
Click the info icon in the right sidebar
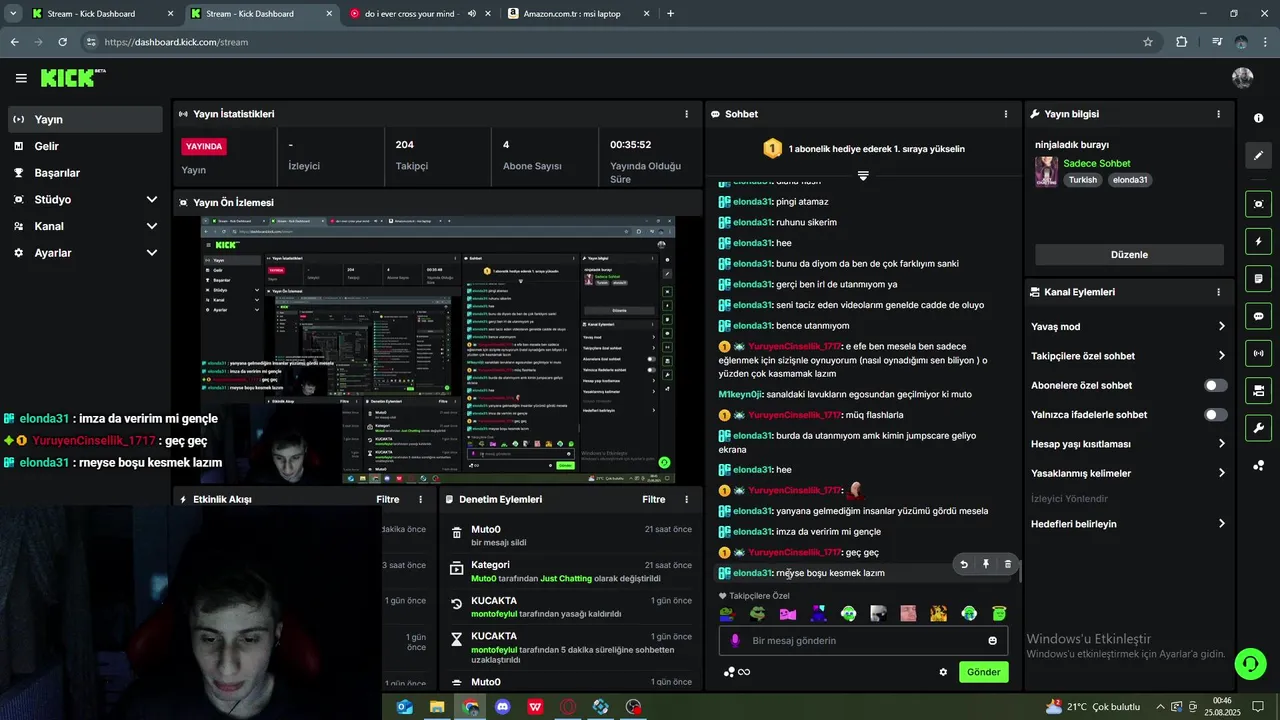[1258, 118]
